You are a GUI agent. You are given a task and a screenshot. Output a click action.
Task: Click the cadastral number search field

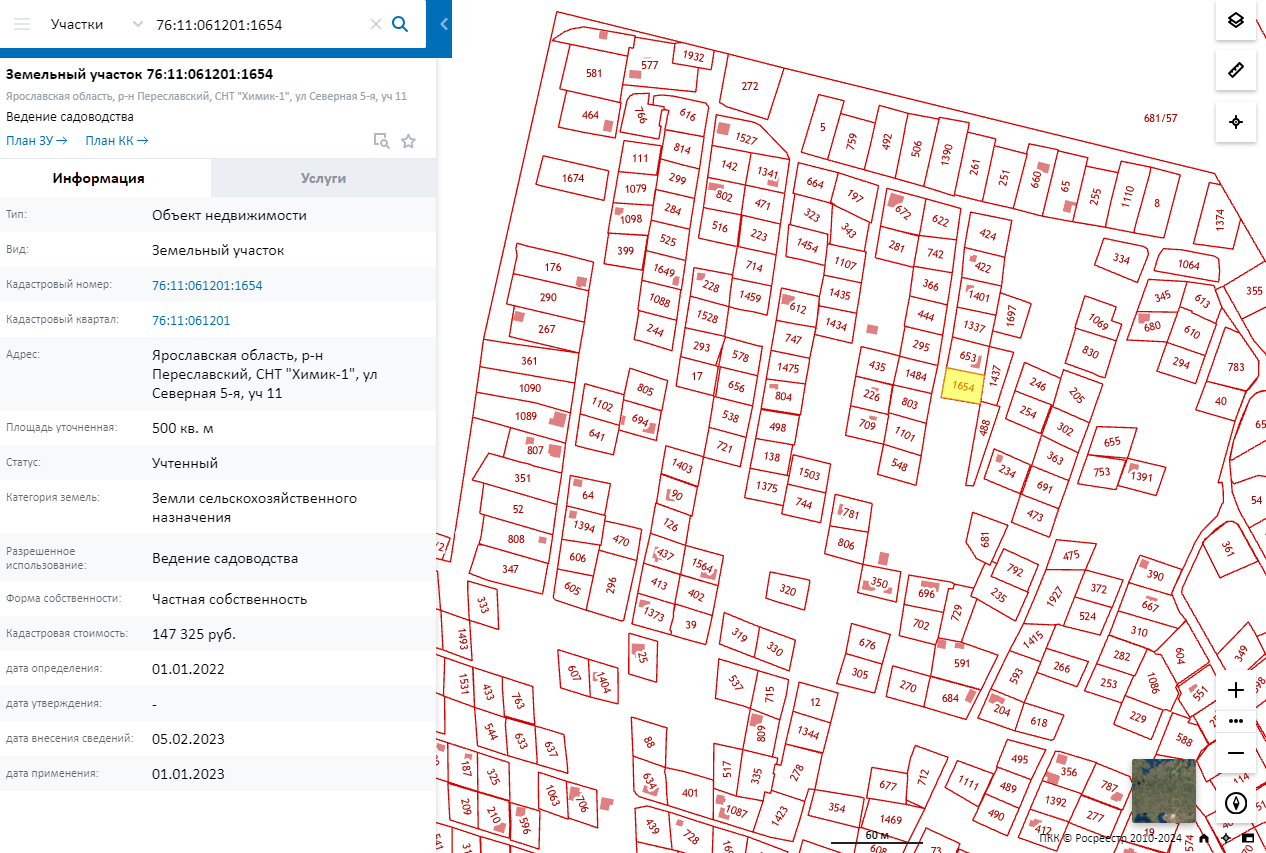258,24
